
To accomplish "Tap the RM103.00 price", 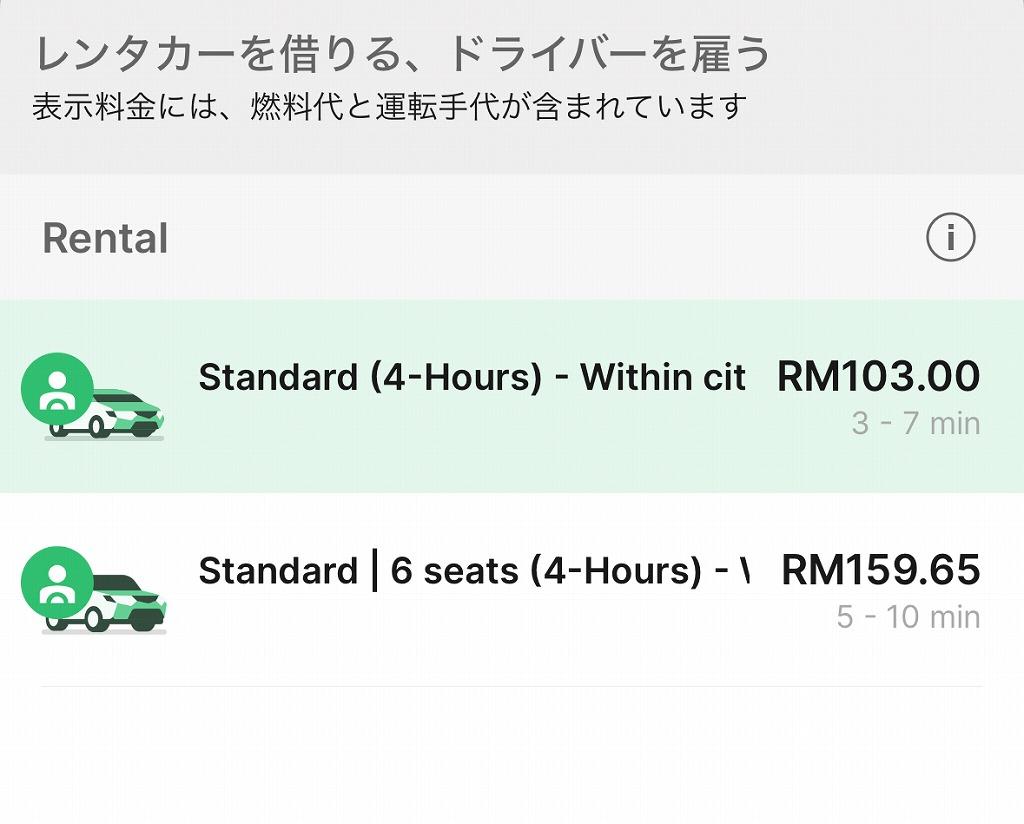I will (x=878, y=377).
